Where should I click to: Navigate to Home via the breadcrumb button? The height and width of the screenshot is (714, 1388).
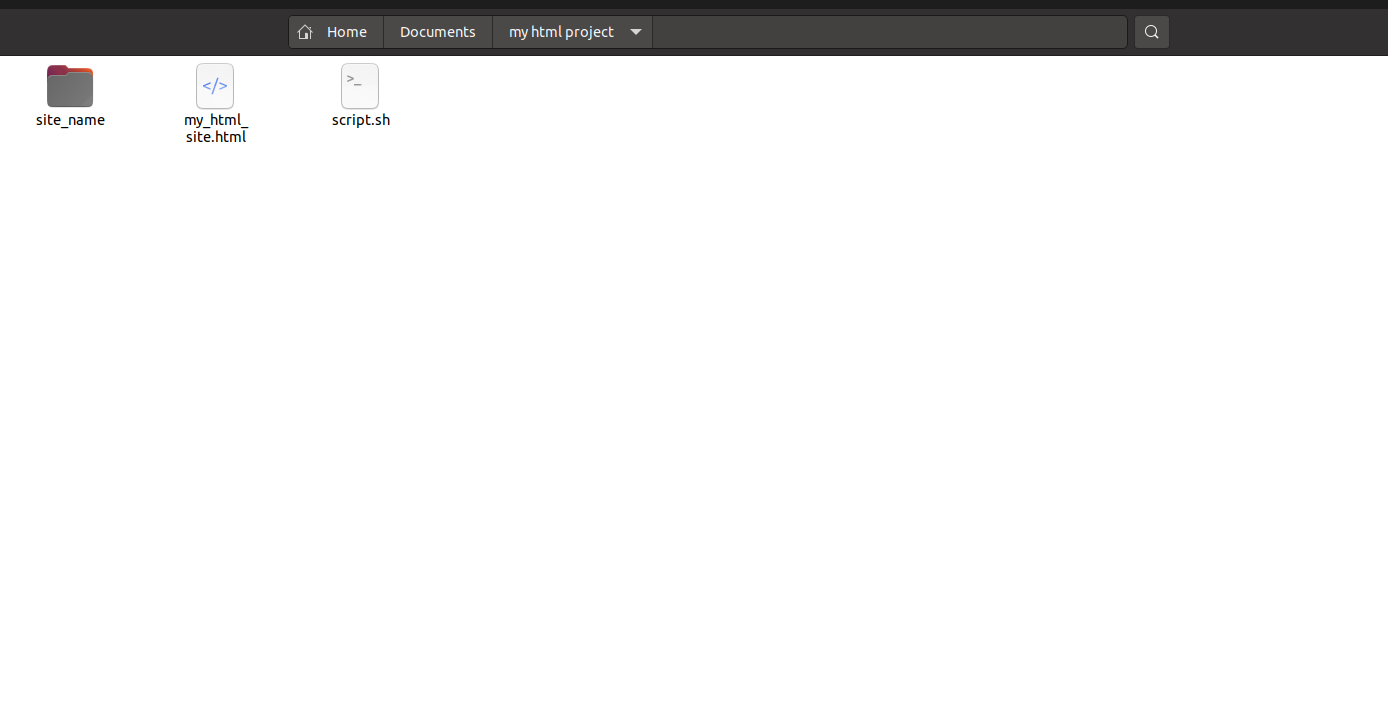346,31
